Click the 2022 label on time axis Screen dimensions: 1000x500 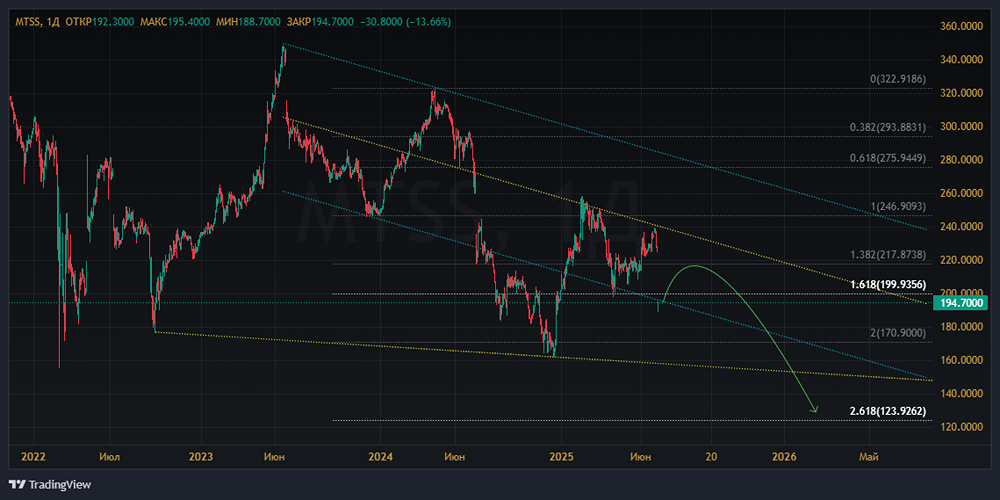click(x=34, y=457)
